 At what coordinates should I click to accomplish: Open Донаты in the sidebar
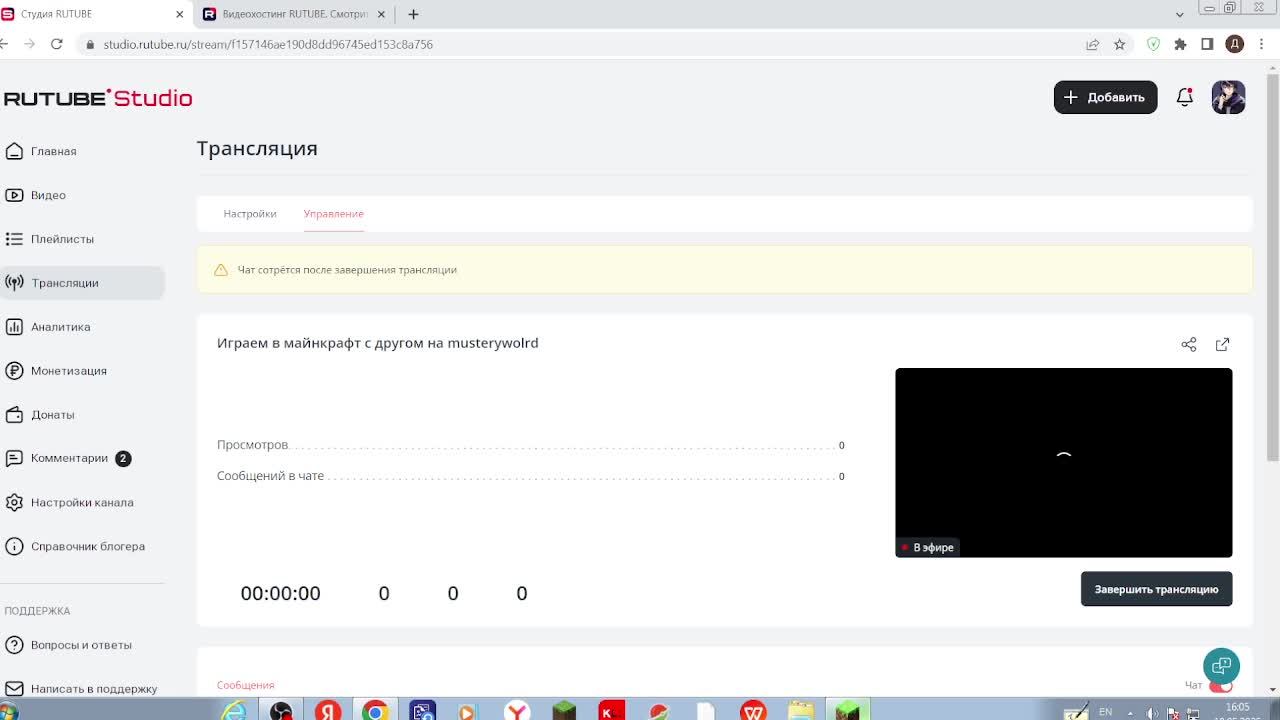pyautogui.click(x=40, y=415)
